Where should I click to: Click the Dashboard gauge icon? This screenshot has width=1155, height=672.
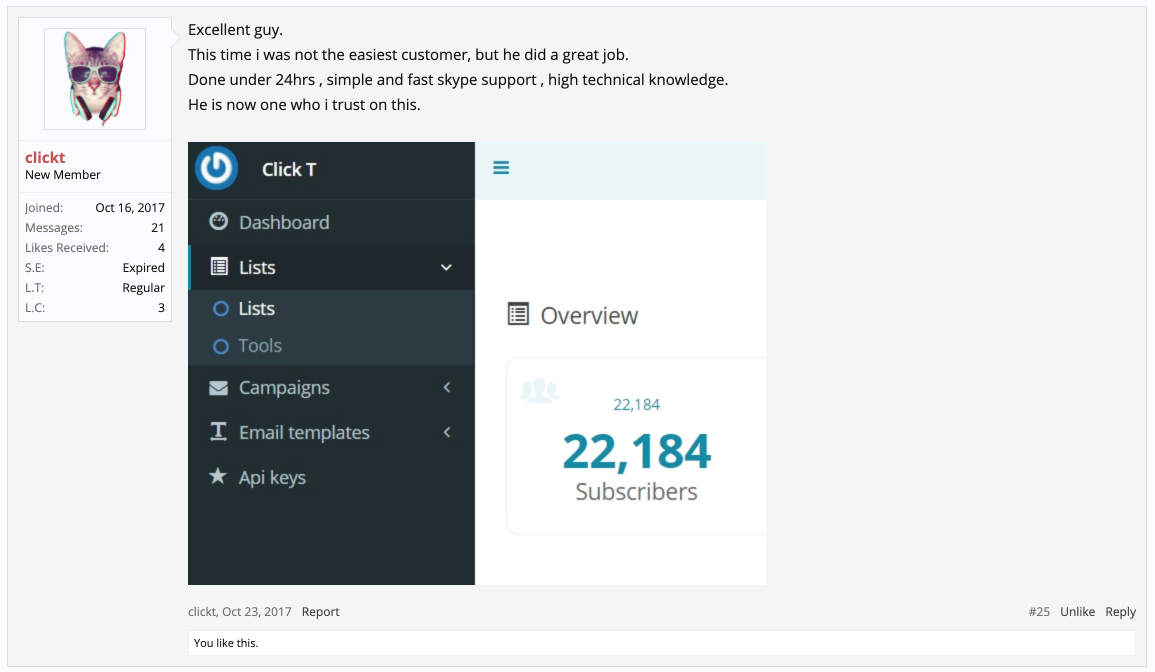(x=219, y=221)
